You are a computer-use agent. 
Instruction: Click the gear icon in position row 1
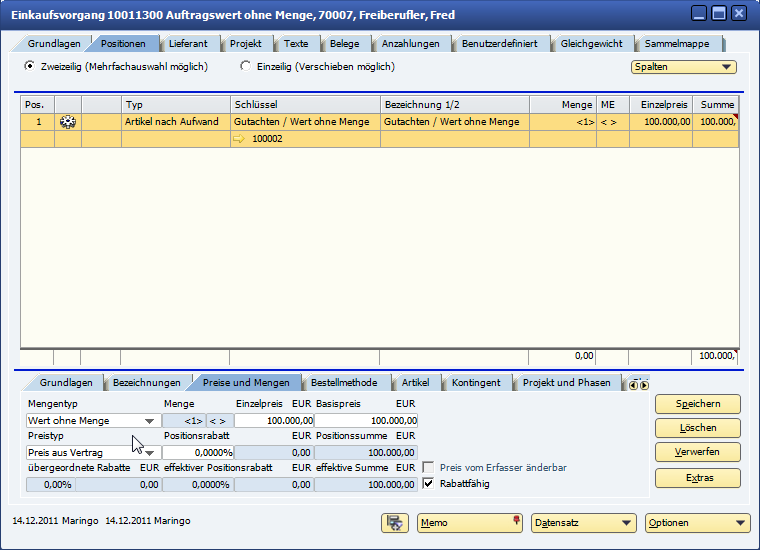68,122
